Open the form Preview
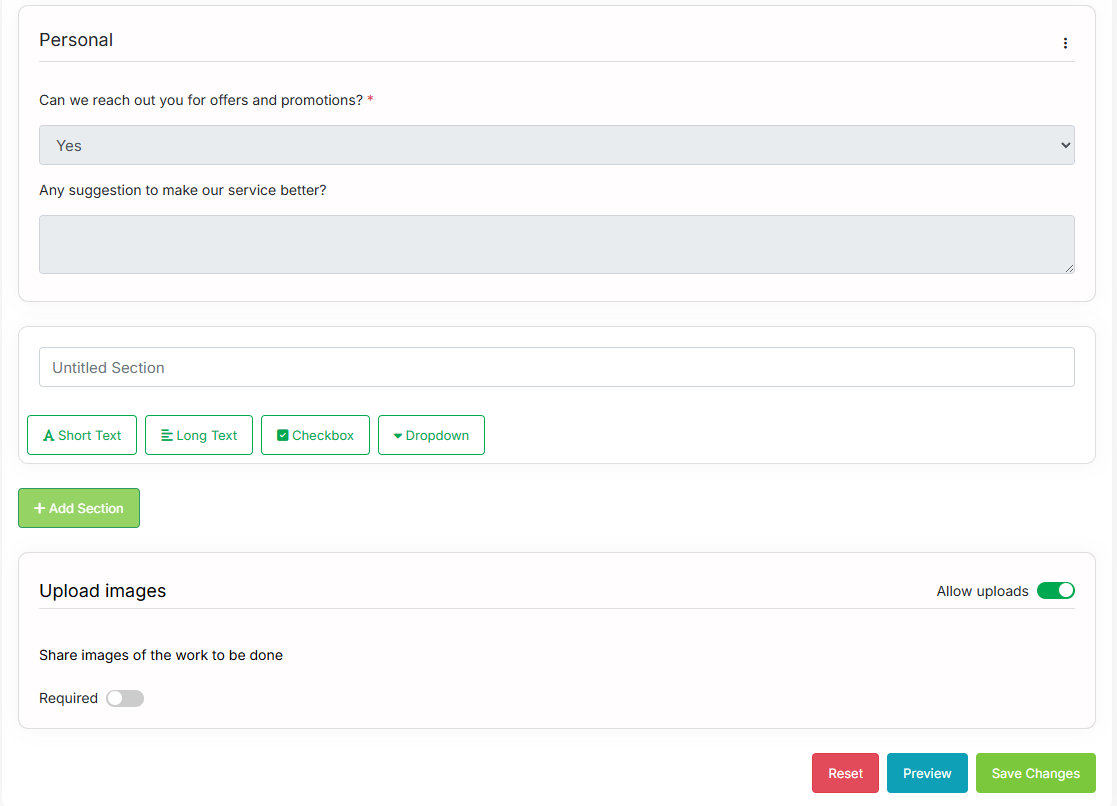1117x806 pixels. 926,773
